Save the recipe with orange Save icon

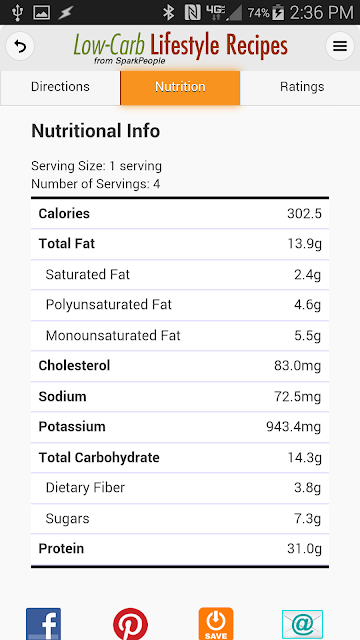click(x=216, y=624)
